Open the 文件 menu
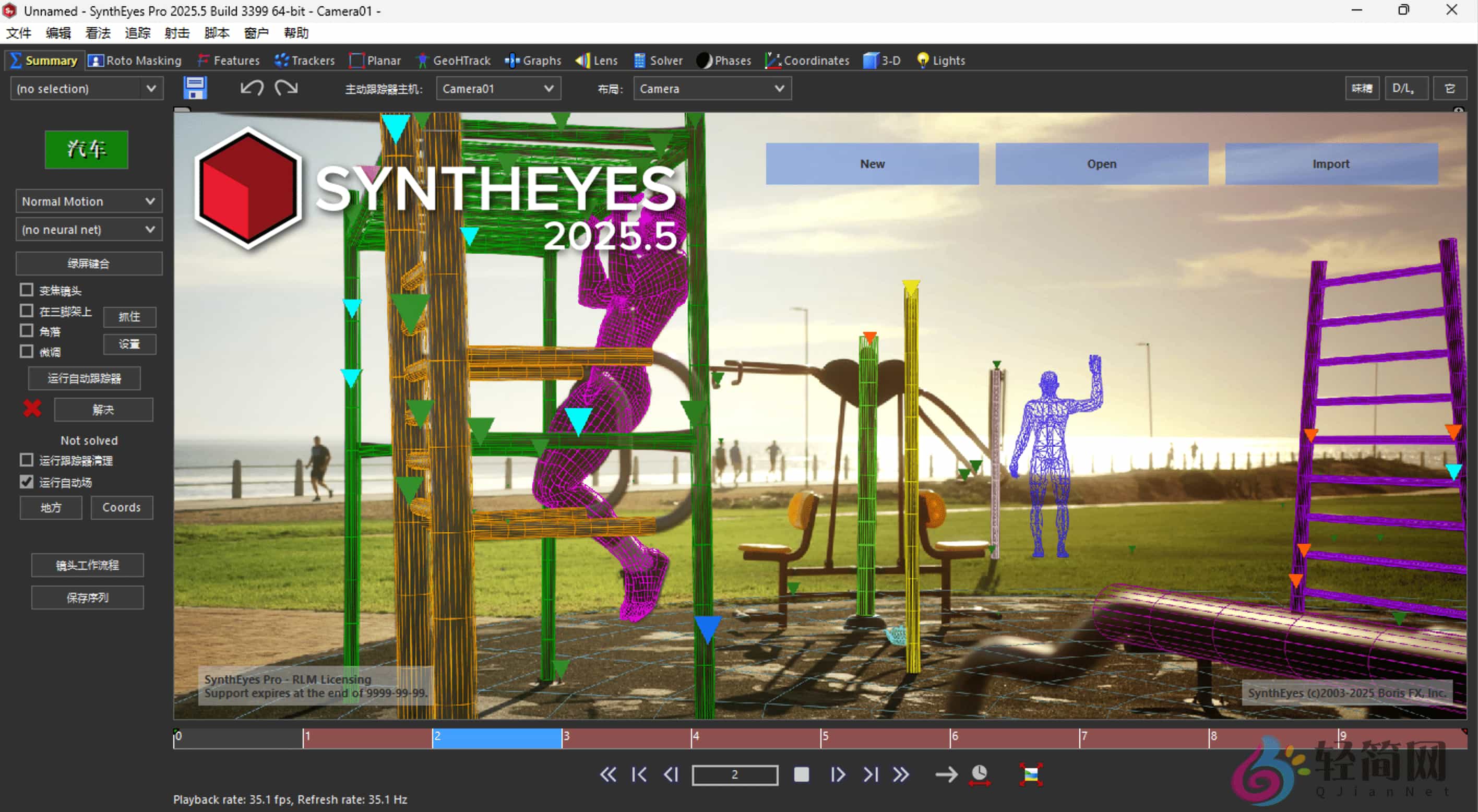The width and height of the screenshot is (1478, 812). click(18, 33)
